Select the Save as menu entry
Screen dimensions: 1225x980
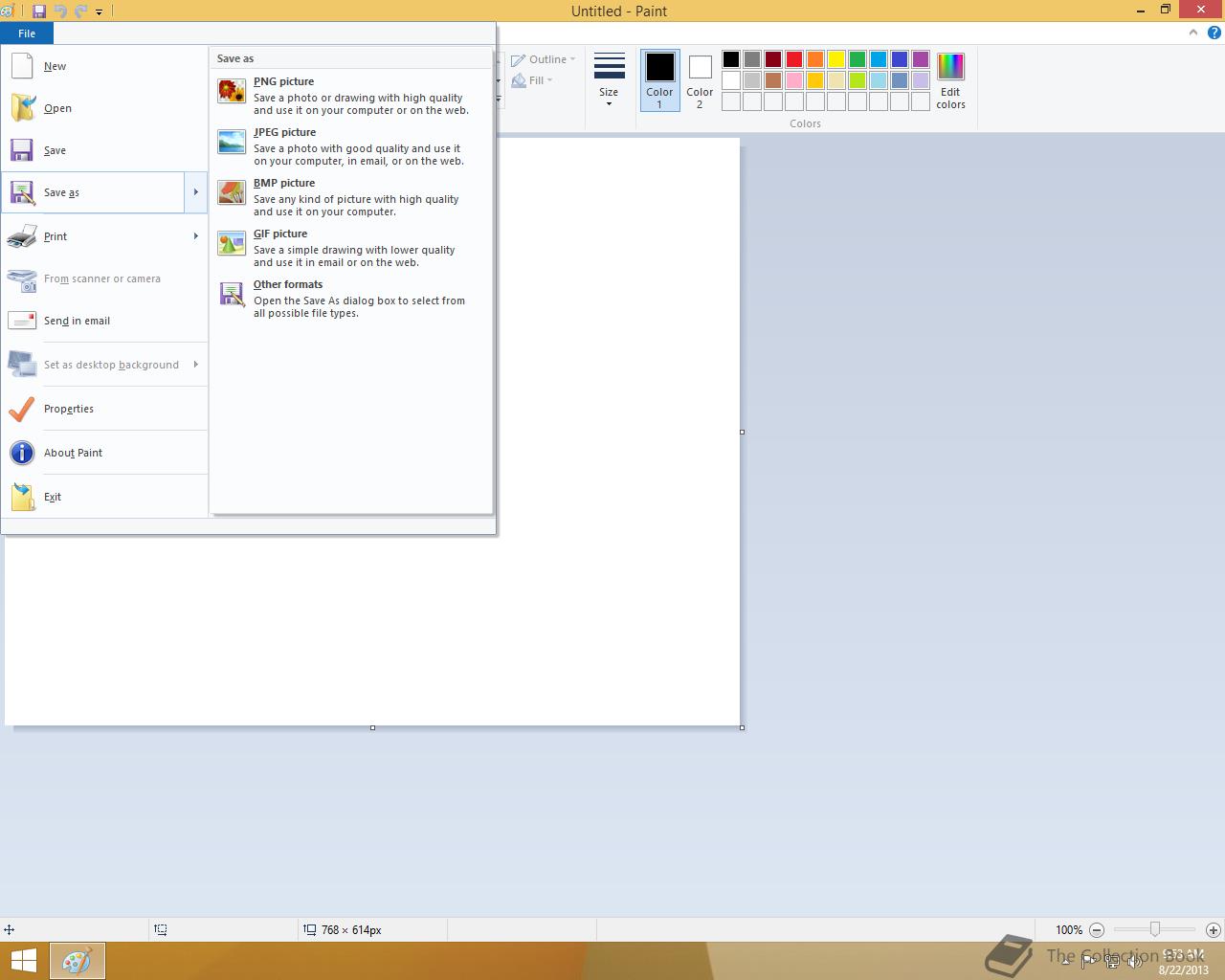click(93, 192)
